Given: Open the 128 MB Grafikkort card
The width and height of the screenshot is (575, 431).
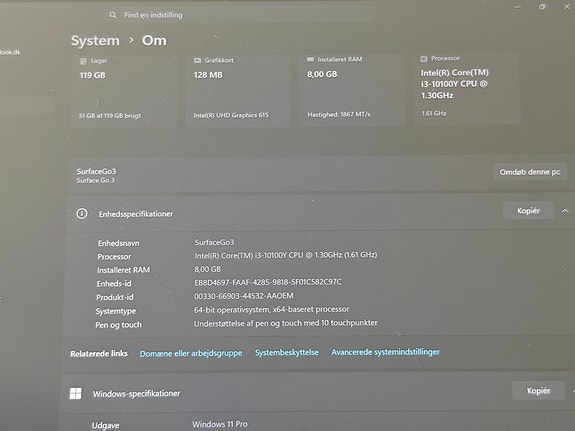Looking at the screenshot, I should click(x=238, y=90).
